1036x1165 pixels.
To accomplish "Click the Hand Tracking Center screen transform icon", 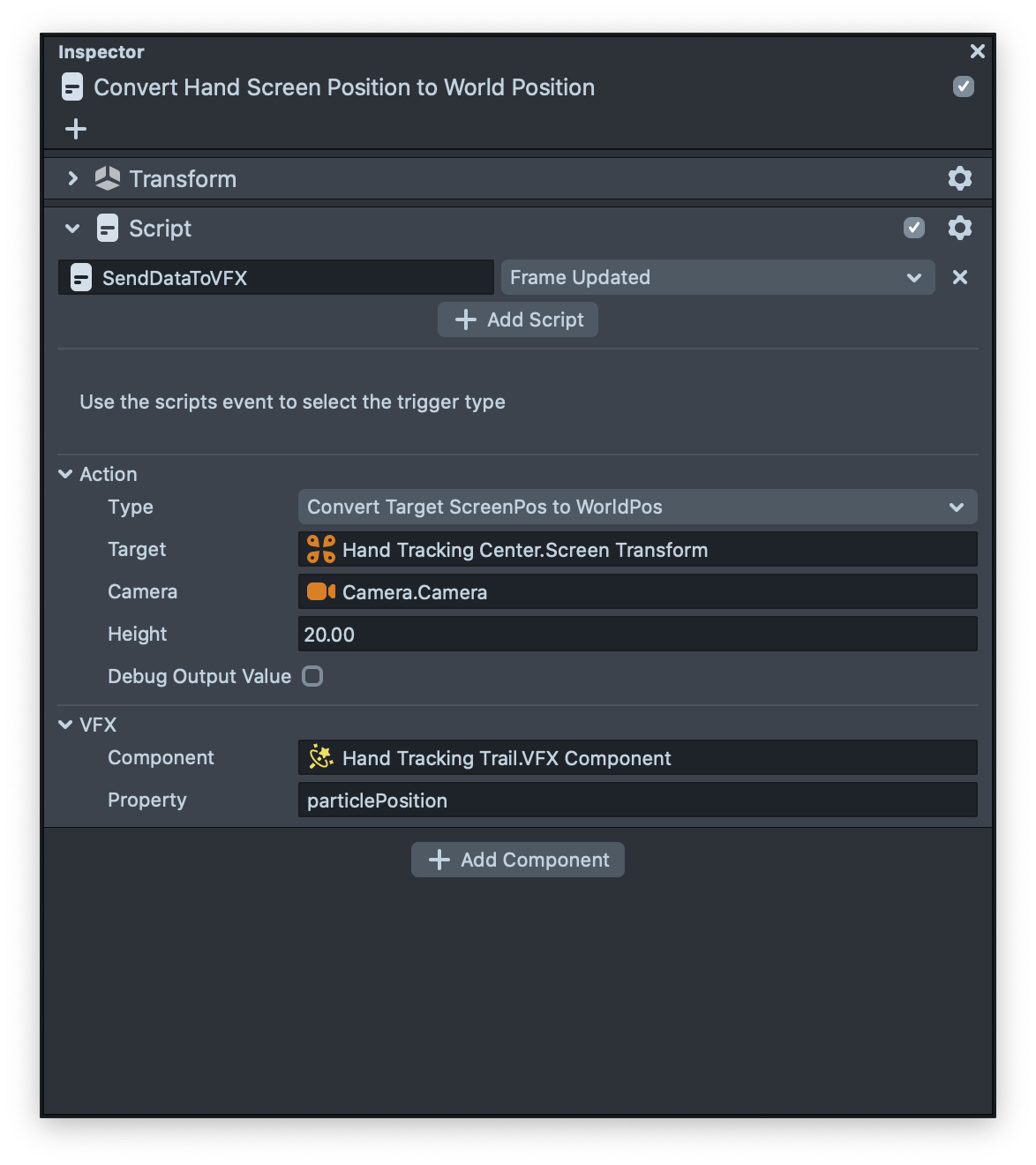I will (x=320, y=549).
